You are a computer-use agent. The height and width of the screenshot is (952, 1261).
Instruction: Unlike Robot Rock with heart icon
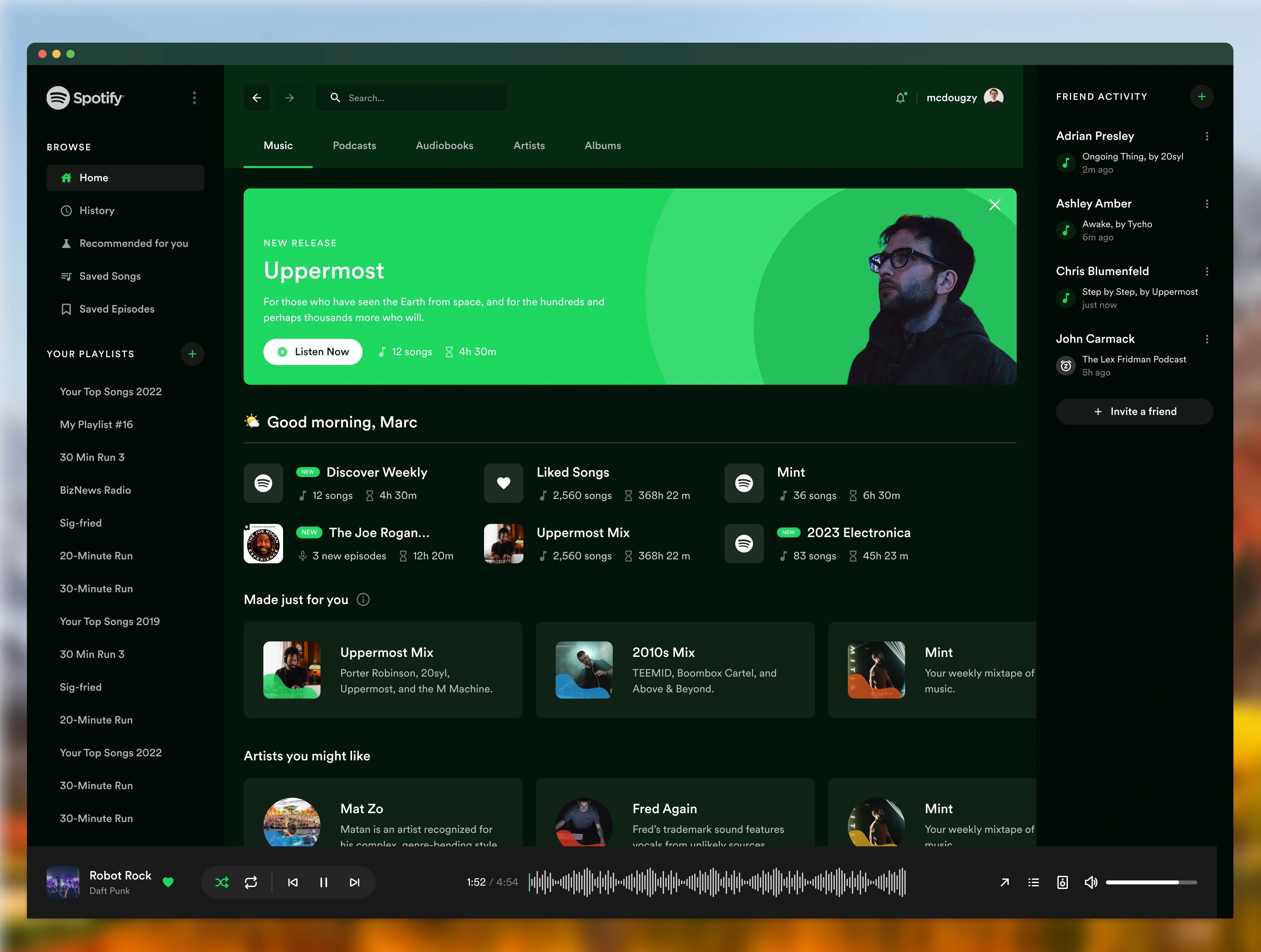pyautogui.click(x=168, y=882)
